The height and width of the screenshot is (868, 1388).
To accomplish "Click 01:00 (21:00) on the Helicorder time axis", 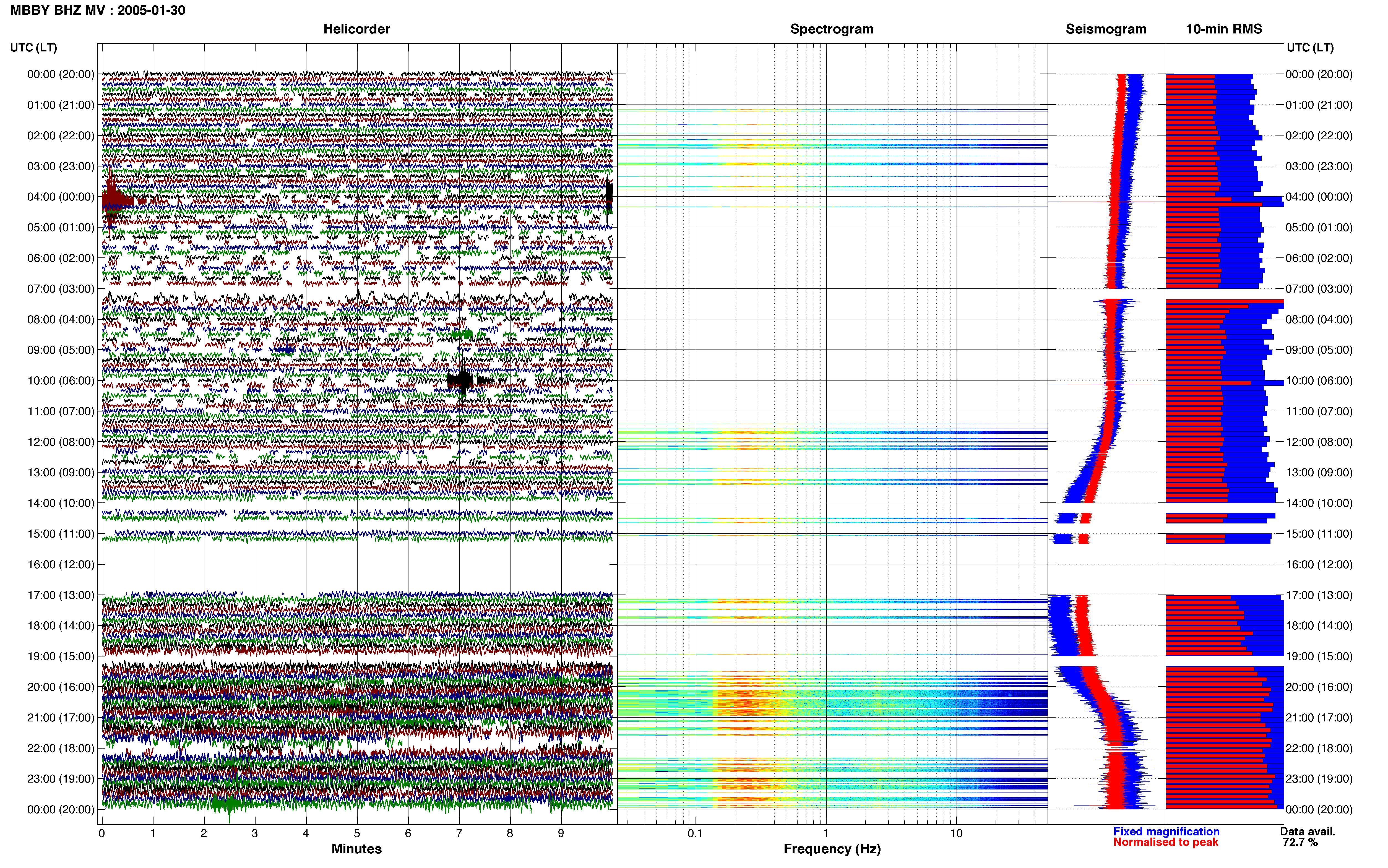I will coord(61,105).
